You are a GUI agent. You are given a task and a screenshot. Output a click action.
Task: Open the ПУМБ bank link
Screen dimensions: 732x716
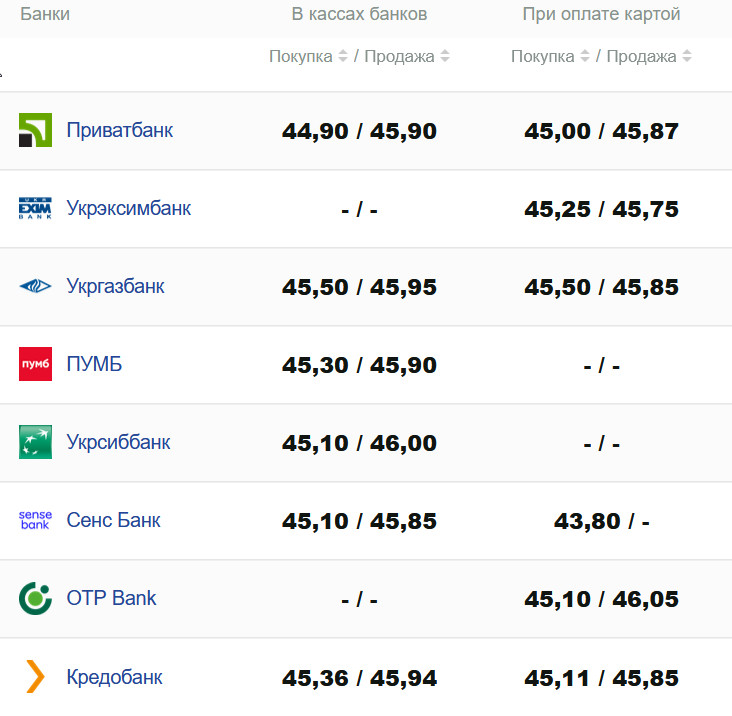[x=94, y=364]
